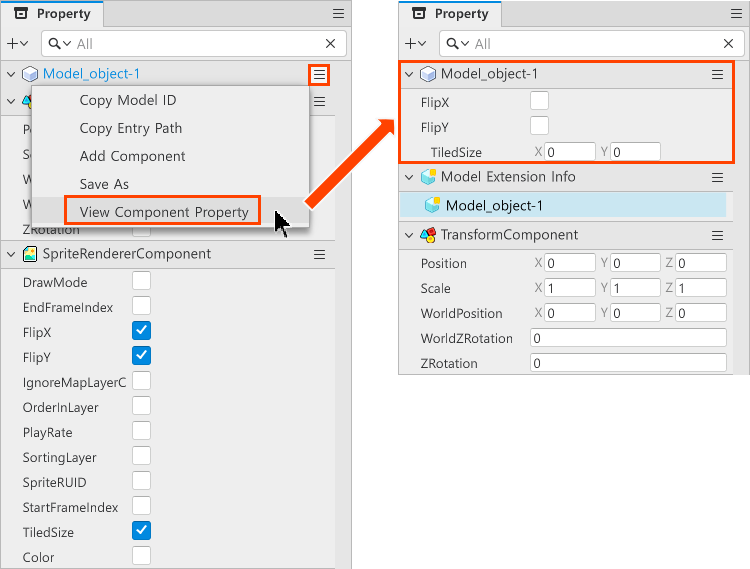
Task: Open the add (+) dropdown in left panel
Action: coord(18,44)
